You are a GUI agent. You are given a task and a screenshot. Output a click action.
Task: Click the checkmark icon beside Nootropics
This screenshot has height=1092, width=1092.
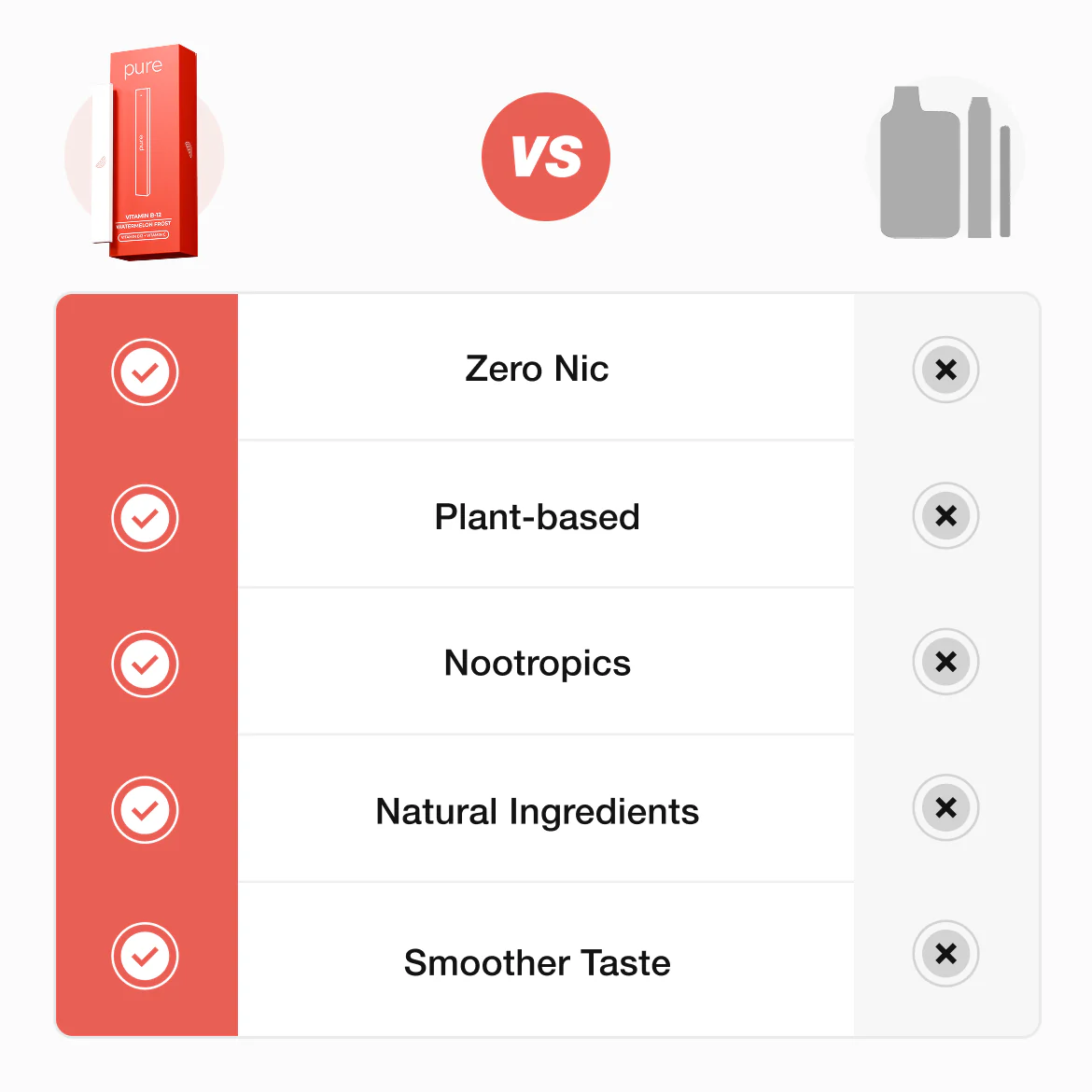145,664
